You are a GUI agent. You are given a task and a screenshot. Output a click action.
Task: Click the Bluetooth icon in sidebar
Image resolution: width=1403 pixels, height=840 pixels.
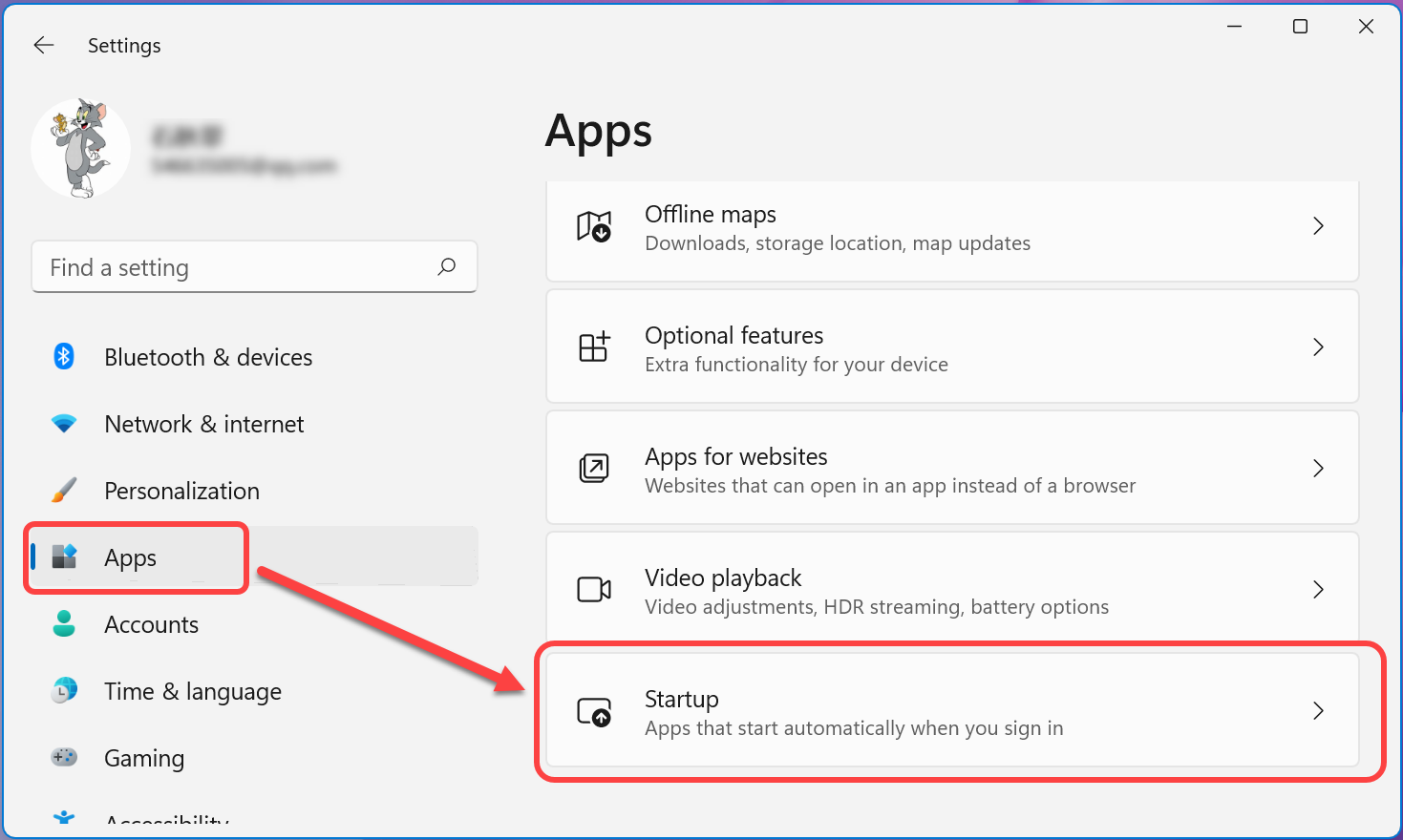pos(64,357)
